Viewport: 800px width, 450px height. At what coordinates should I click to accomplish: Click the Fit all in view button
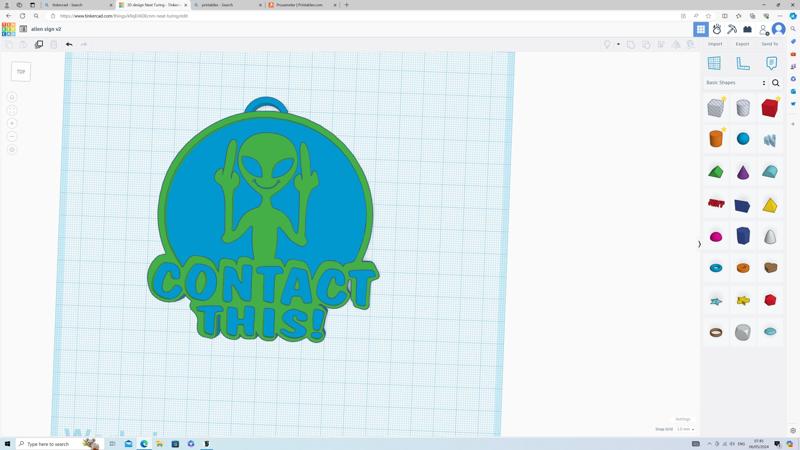[x=12, y=110]
